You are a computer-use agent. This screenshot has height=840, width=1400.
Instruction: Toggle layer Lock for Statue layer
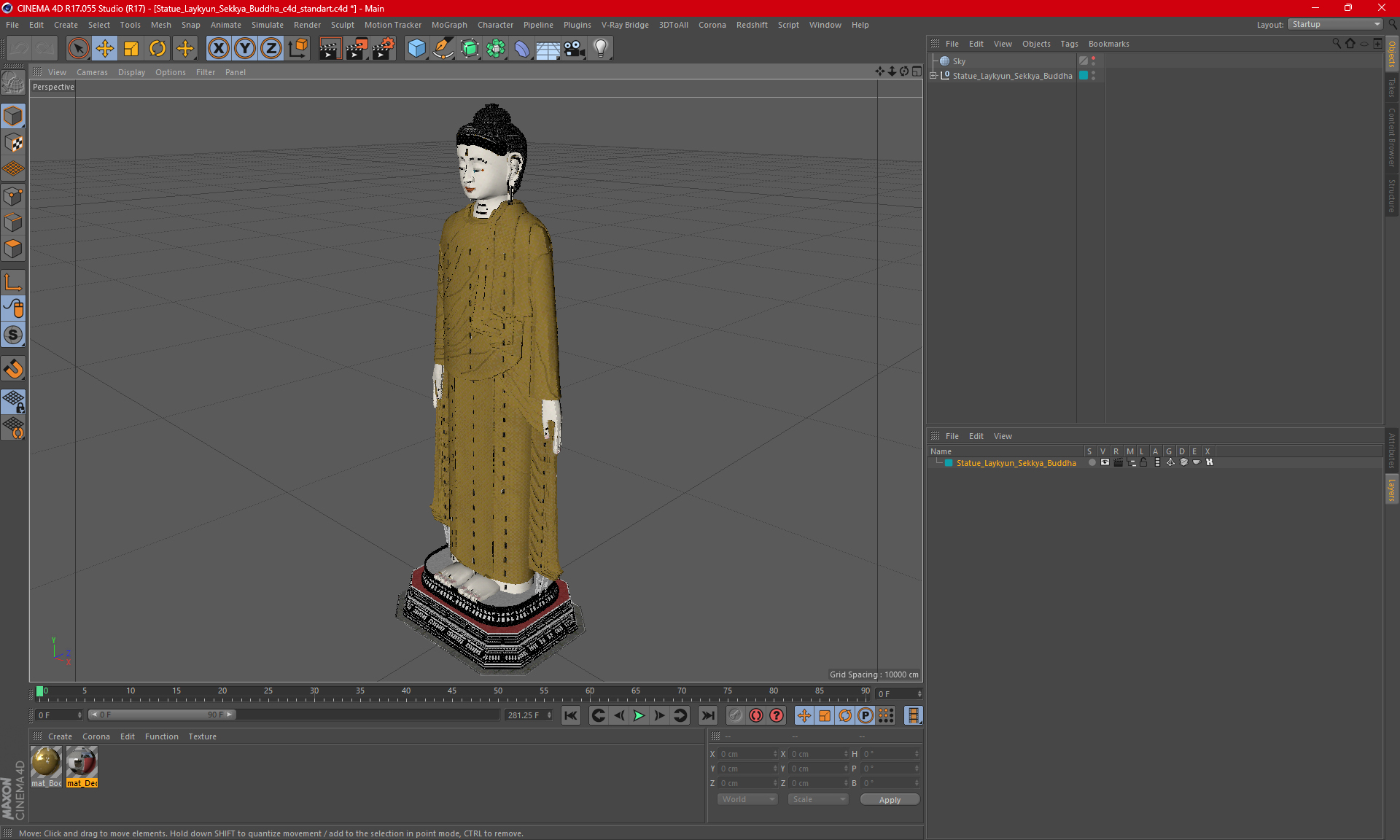(x=1143, y=462)
